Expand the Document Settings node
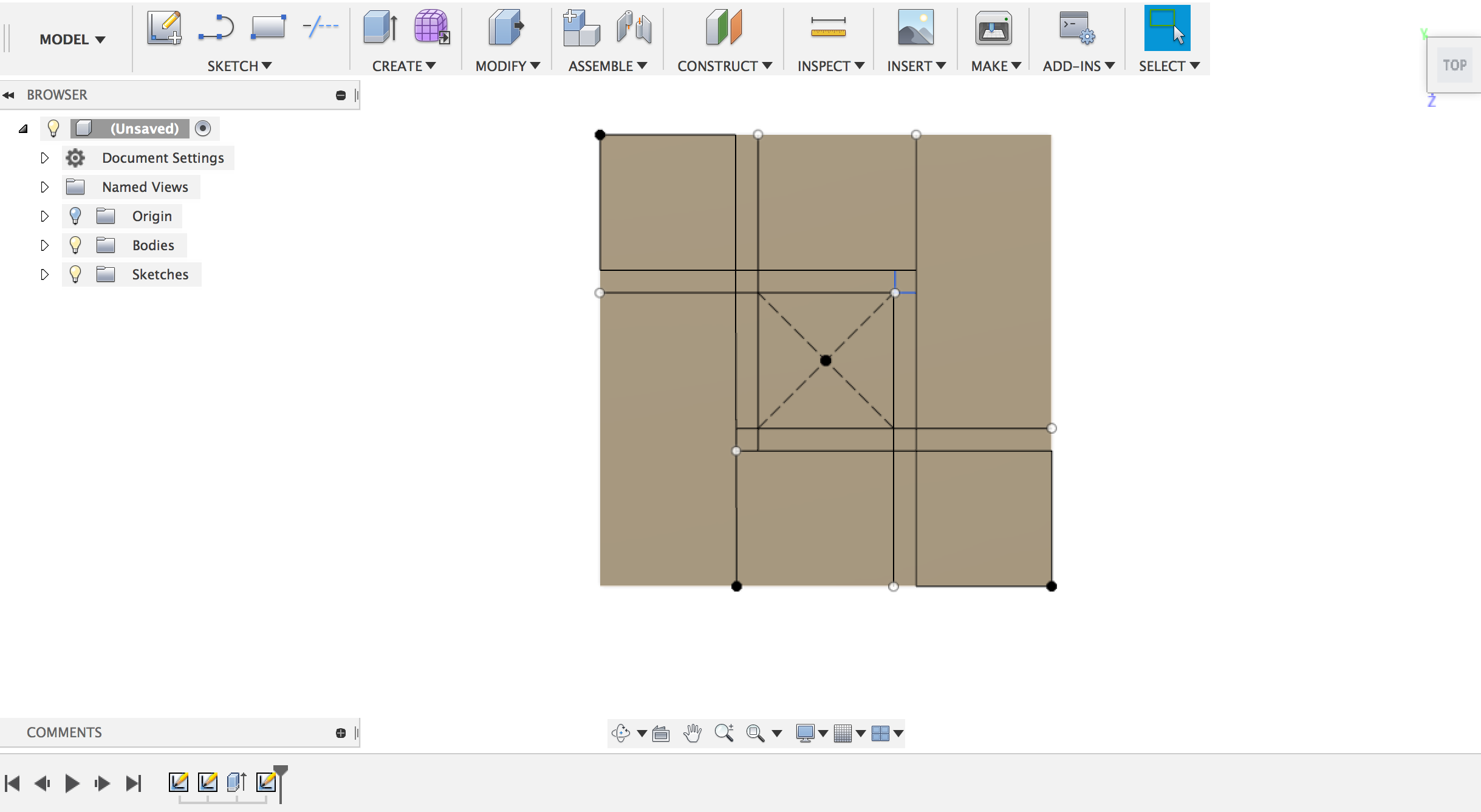 [x=44, y=158]
